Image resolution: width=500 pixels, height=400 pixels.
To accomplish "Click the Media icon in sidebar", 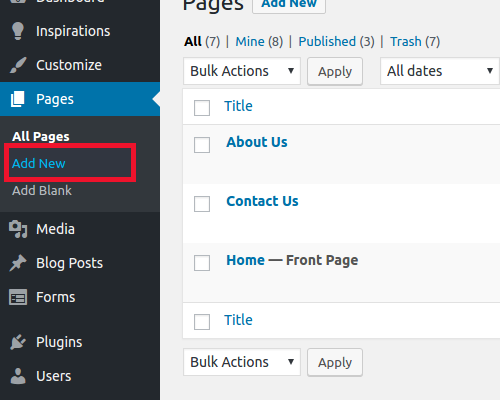I will tap(18, 229).
